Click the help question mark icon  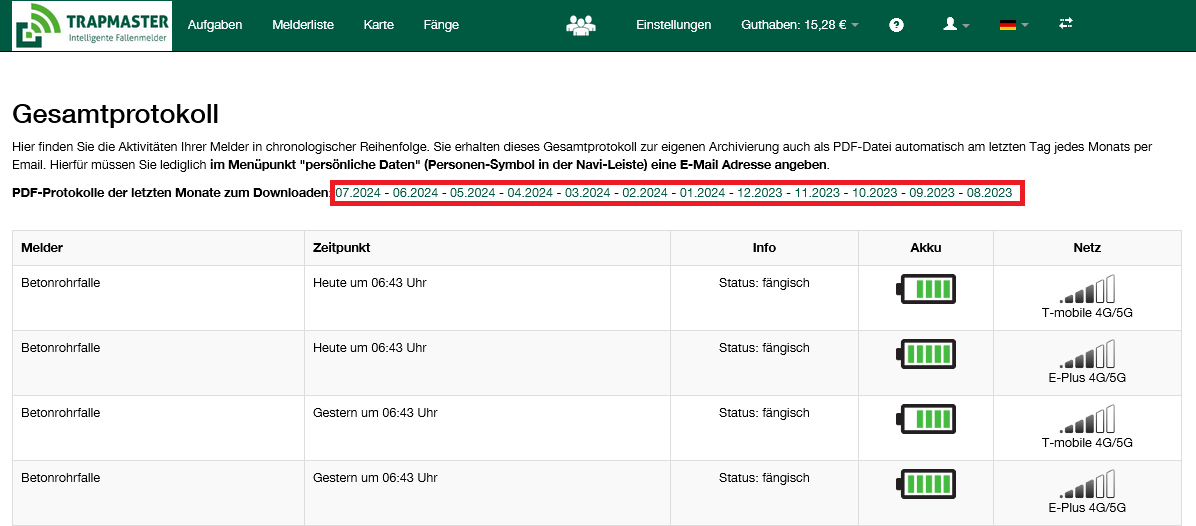[x=896, y=25]
